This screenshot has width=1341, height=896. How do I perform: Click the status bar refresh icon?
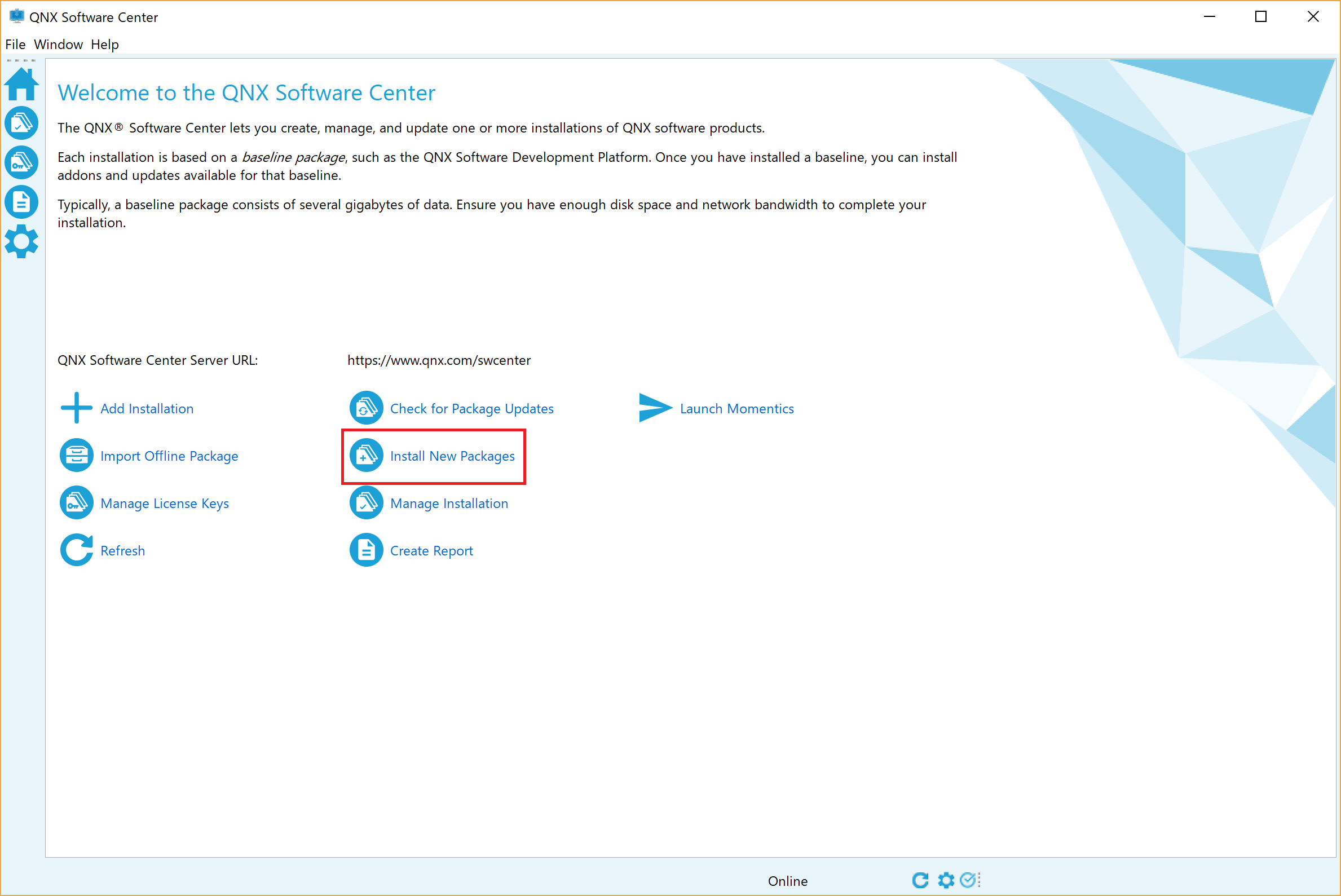(920, 880)
